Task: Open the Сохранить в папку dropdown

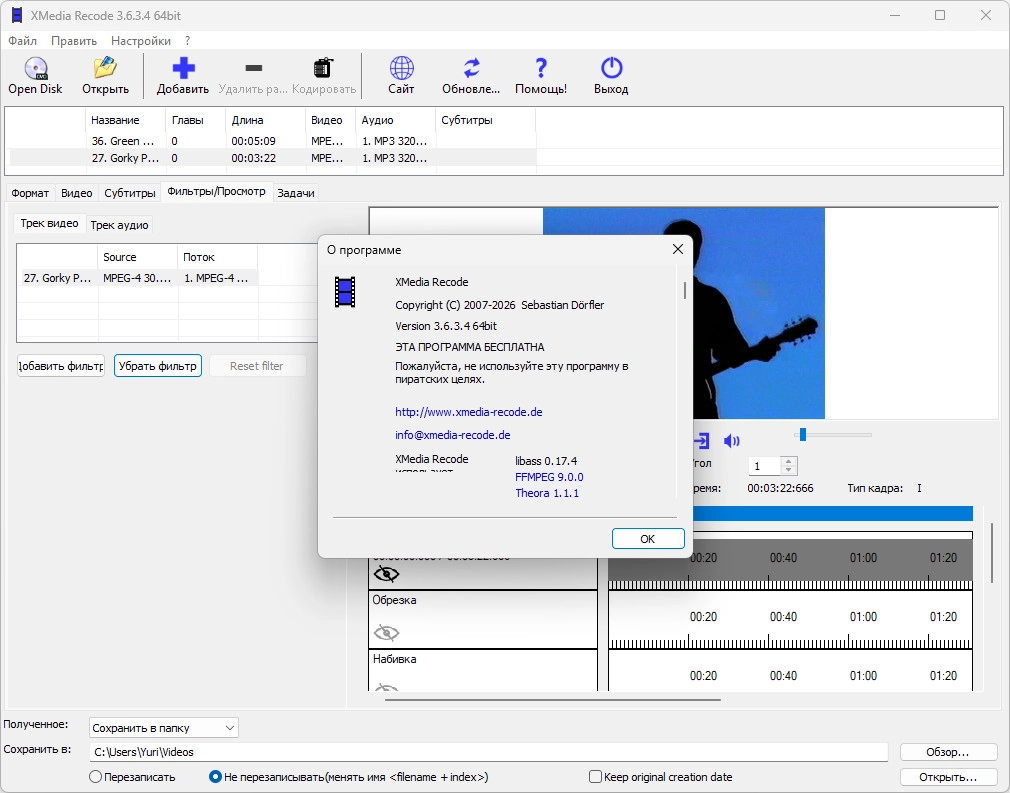Action: 164,728
